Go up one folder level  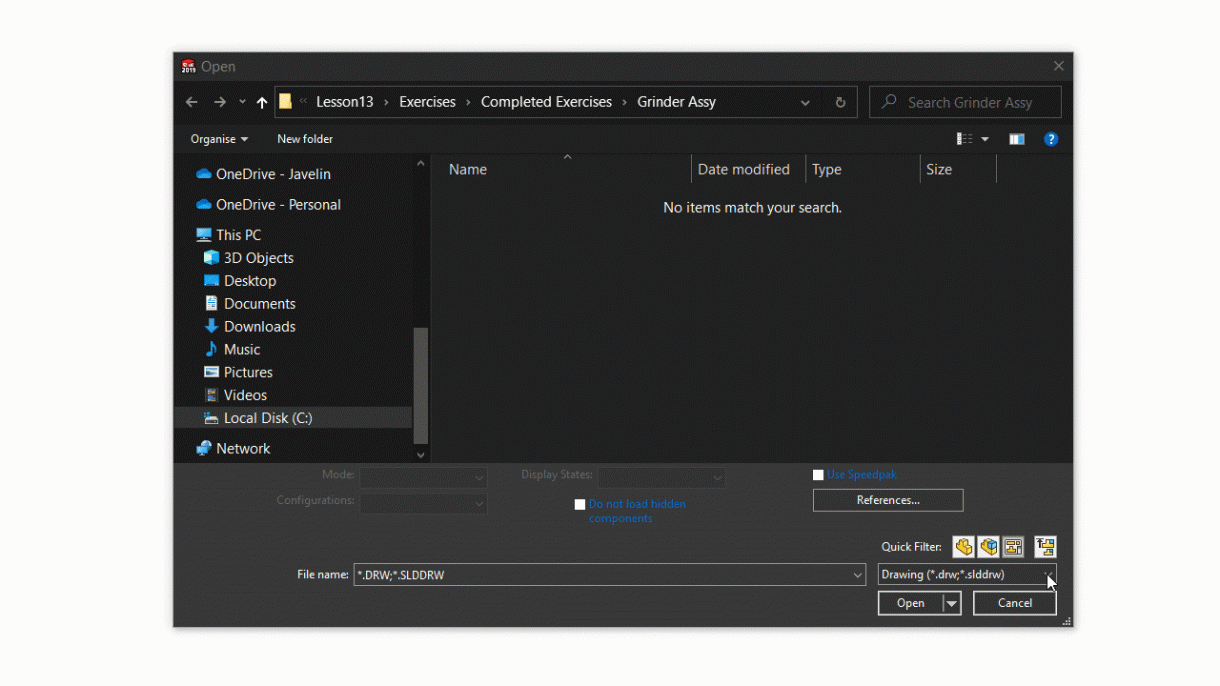pyautogui.click(x=262, y=102)
